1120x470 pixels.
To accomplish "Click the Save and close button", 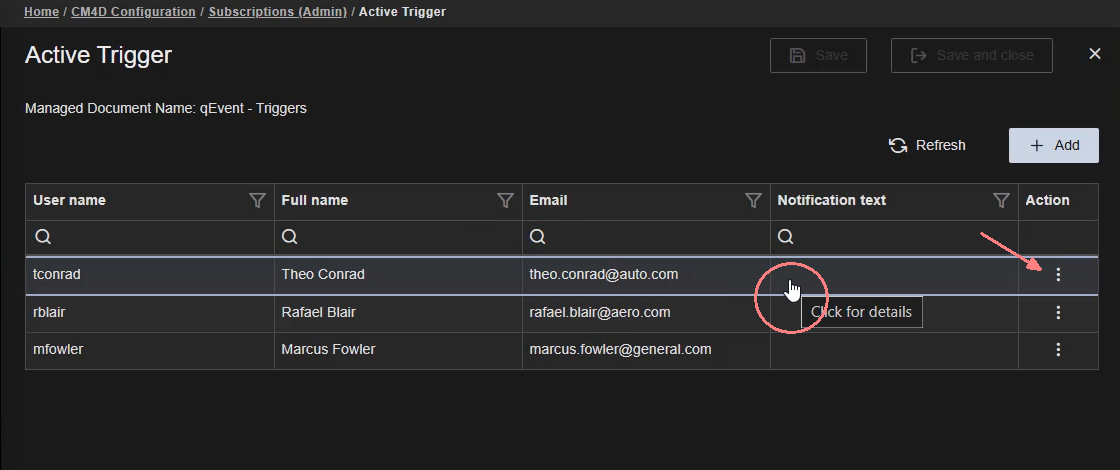I will pos(971,56).
